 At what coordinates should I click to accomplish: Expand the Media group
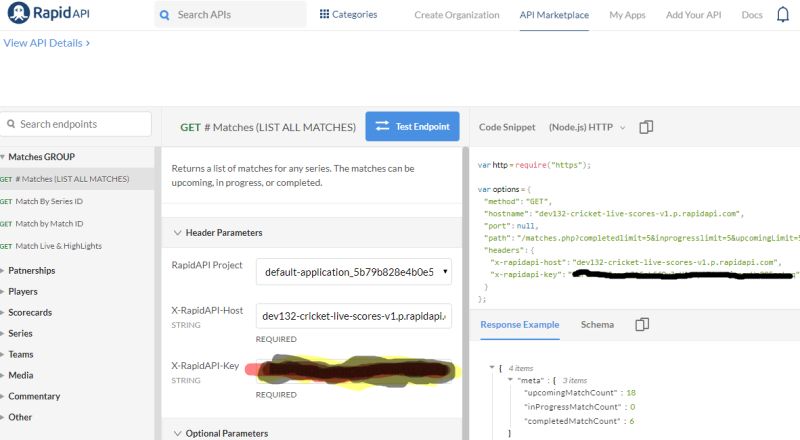(3, 375)
